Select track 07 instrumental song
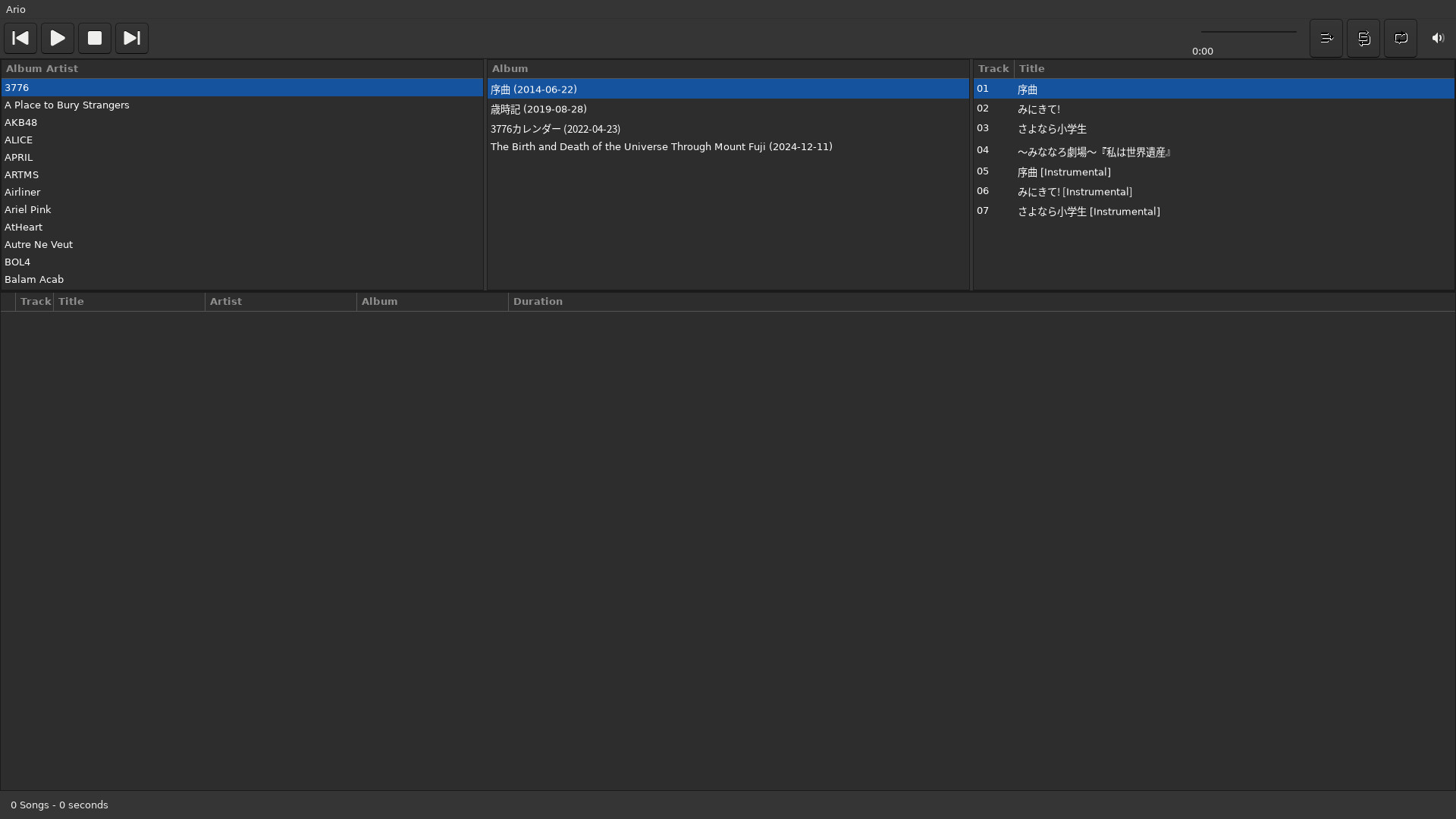The width and height of the screenshot is (1456, 819). pyautogui.click(x=1088, y=212)
